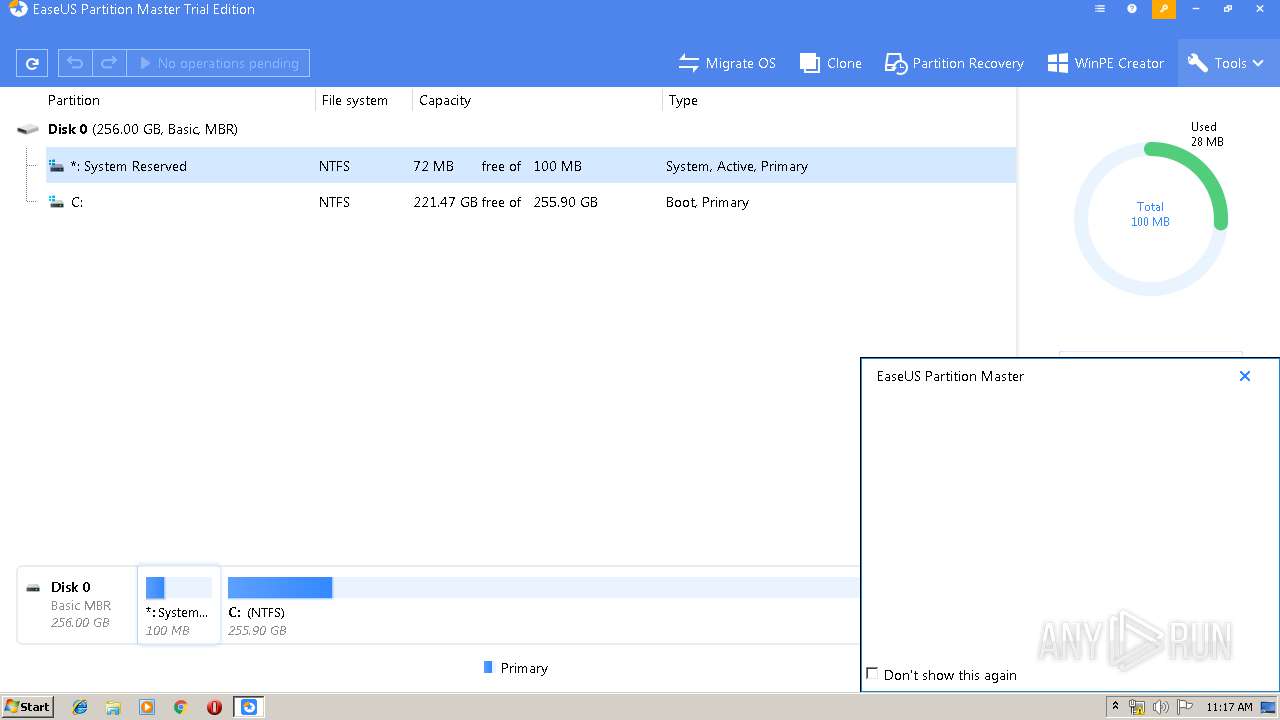Show hidden tray icons arrow
Screen dimensions: 1280x720
coord(1116,707)
